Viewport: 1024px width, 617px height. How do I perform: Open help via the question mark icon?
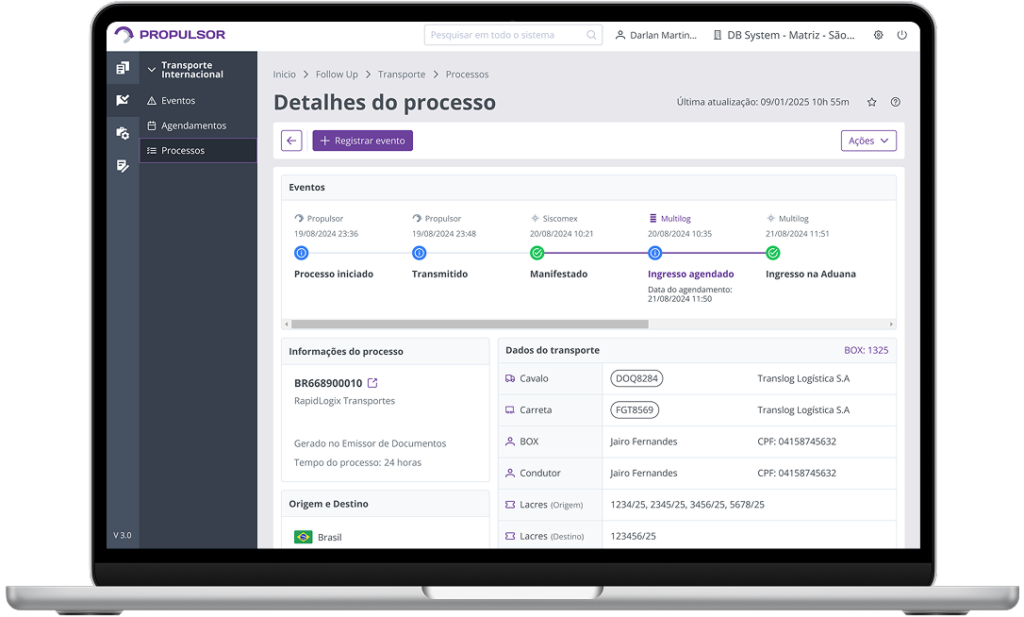click(897, 101)
